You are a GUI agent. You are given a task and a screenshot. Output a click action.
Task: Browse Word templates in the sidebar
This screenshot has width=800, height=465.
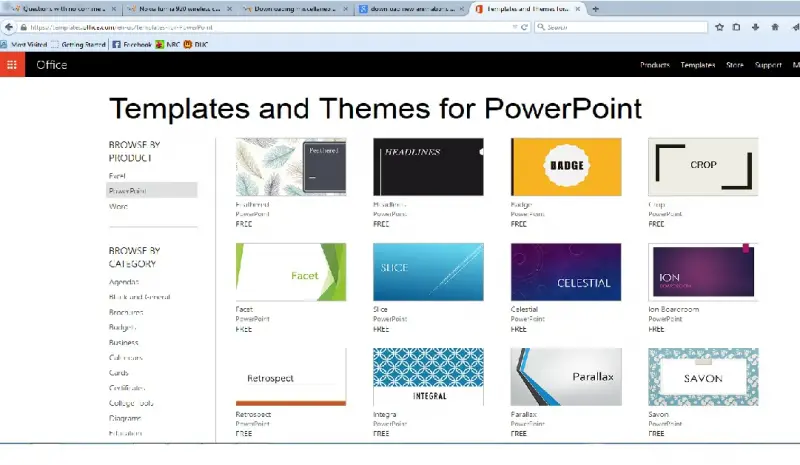point(118,206)
